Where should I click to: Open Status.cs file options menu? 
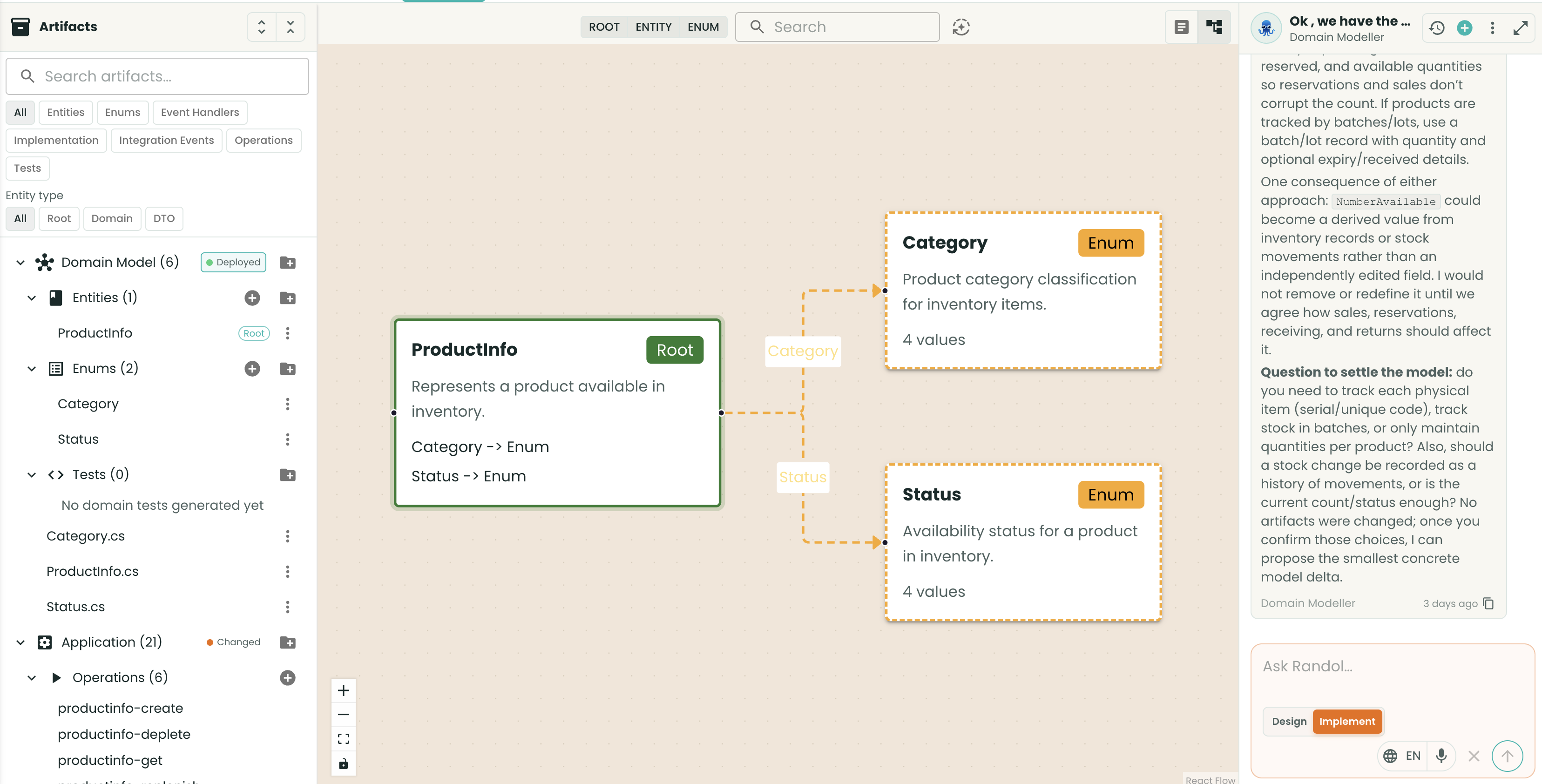pos(287,607)
